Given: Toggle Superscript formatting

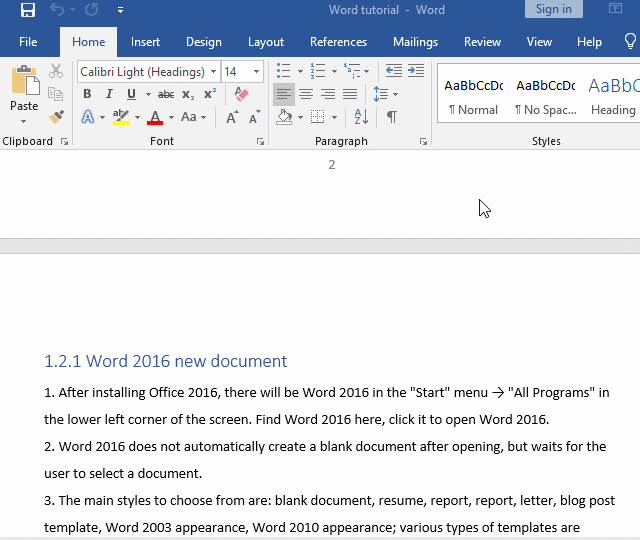Looking at the screenshot, I should click(210, 94).
